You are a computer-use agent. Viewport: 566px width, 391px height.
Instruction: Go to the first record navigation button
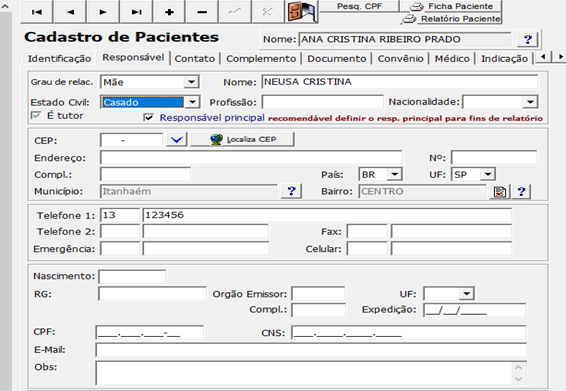(36, 12)
